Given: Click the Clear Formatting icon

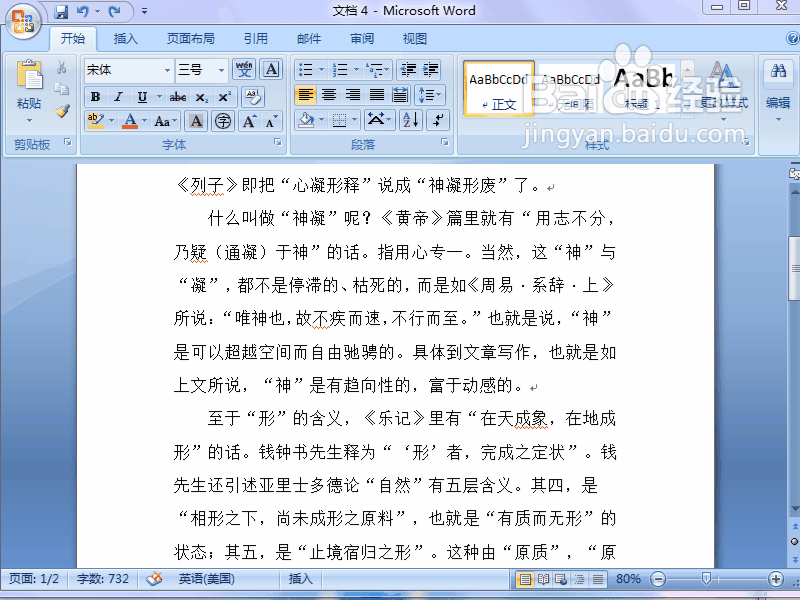Looking at the screenshot, I should [252, 96].
